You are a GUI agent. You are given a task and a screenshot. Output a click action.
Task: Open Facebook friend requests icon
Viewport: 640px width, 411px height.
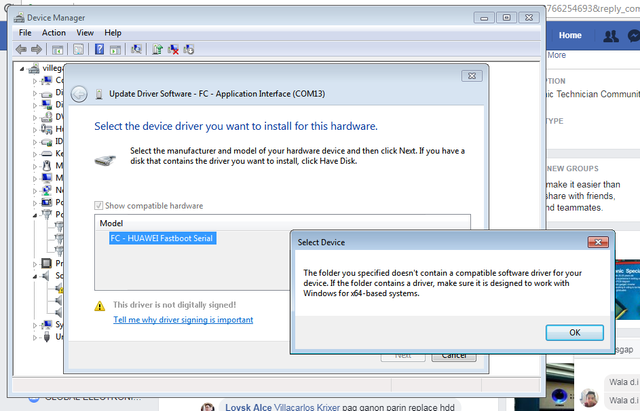point(611,36)
